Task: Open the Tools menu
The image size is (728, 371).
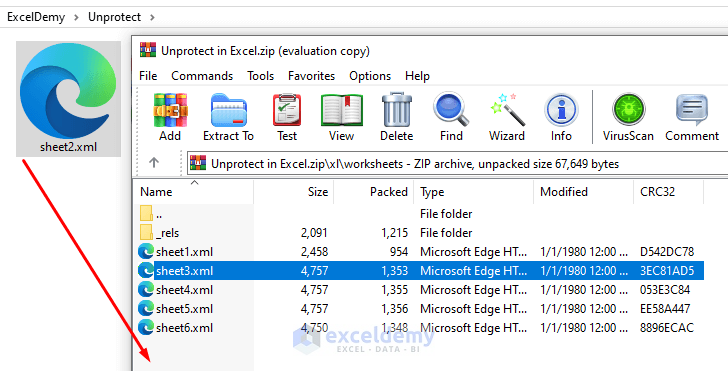Action: [260, 76]
